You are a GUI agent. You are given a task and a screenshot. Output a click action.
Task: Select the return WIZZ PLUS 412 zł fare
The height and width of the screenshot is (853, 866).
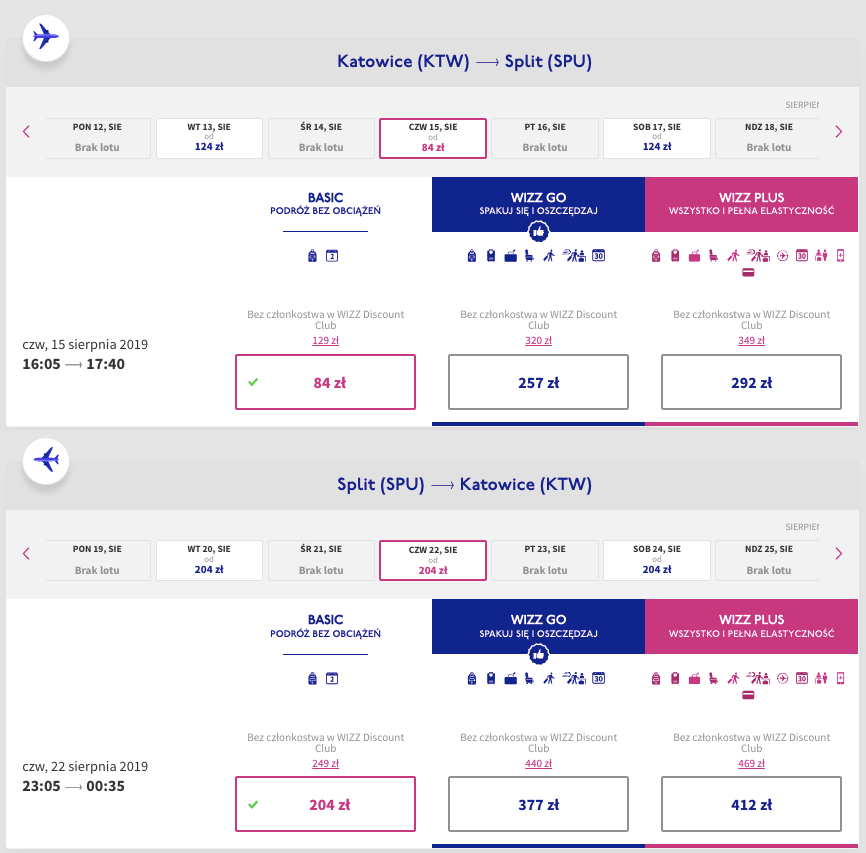(x=751, y=804)
